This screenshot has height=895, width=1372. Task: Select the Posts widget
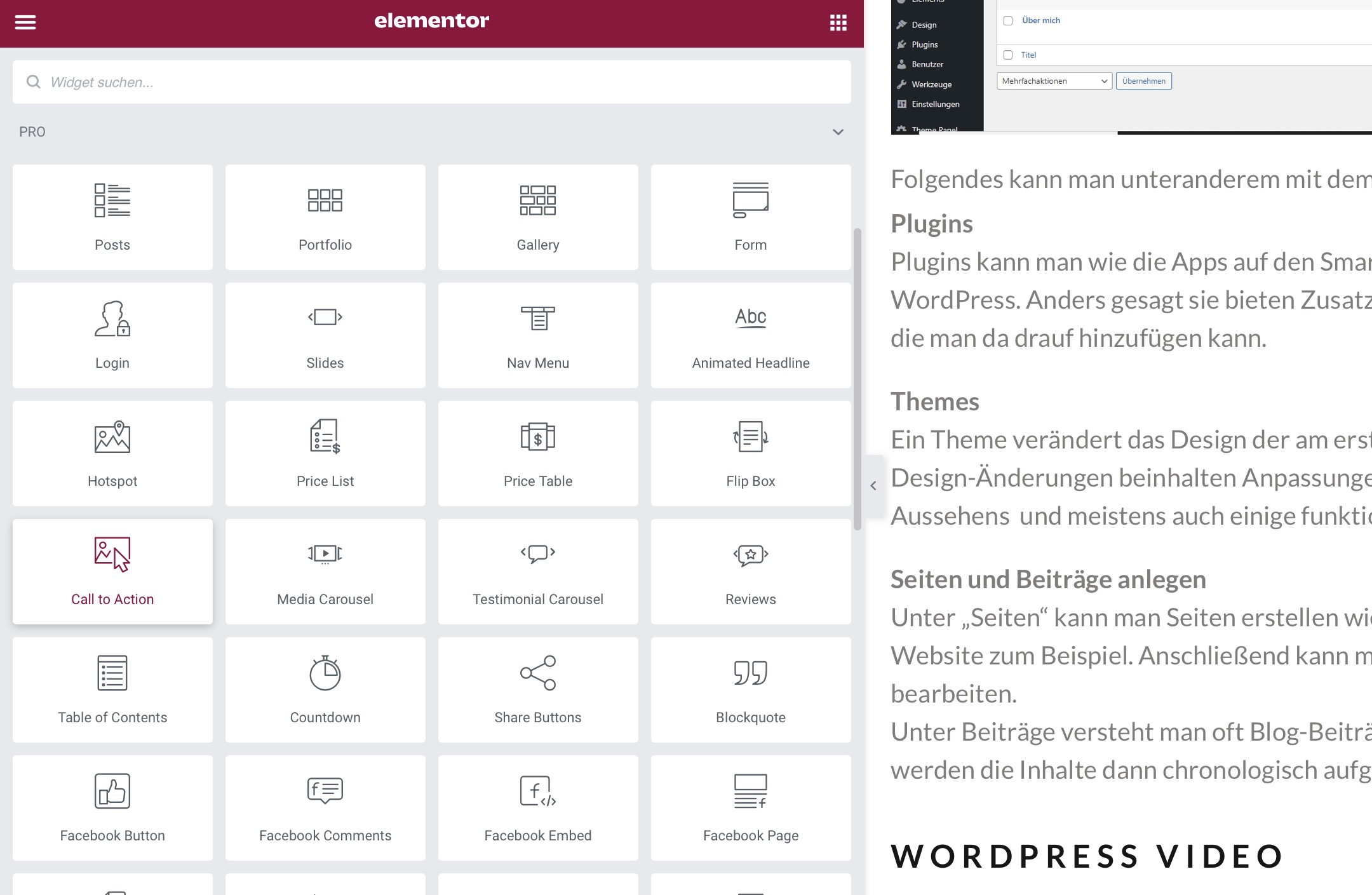point(112,217)
